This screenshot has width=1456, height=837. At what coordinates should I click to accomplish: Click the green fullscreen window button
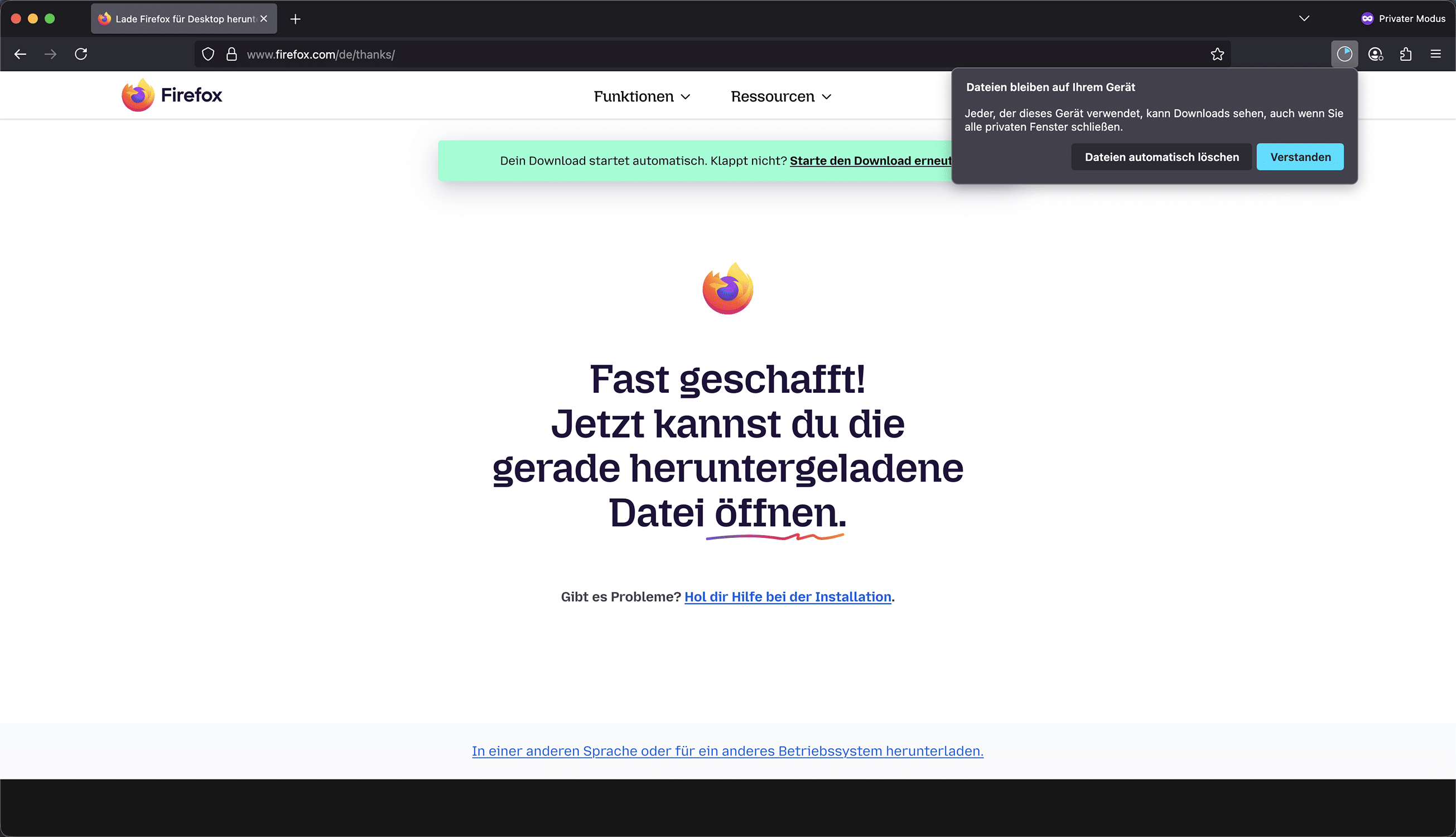pyautogui.click(x=50, y=19)
